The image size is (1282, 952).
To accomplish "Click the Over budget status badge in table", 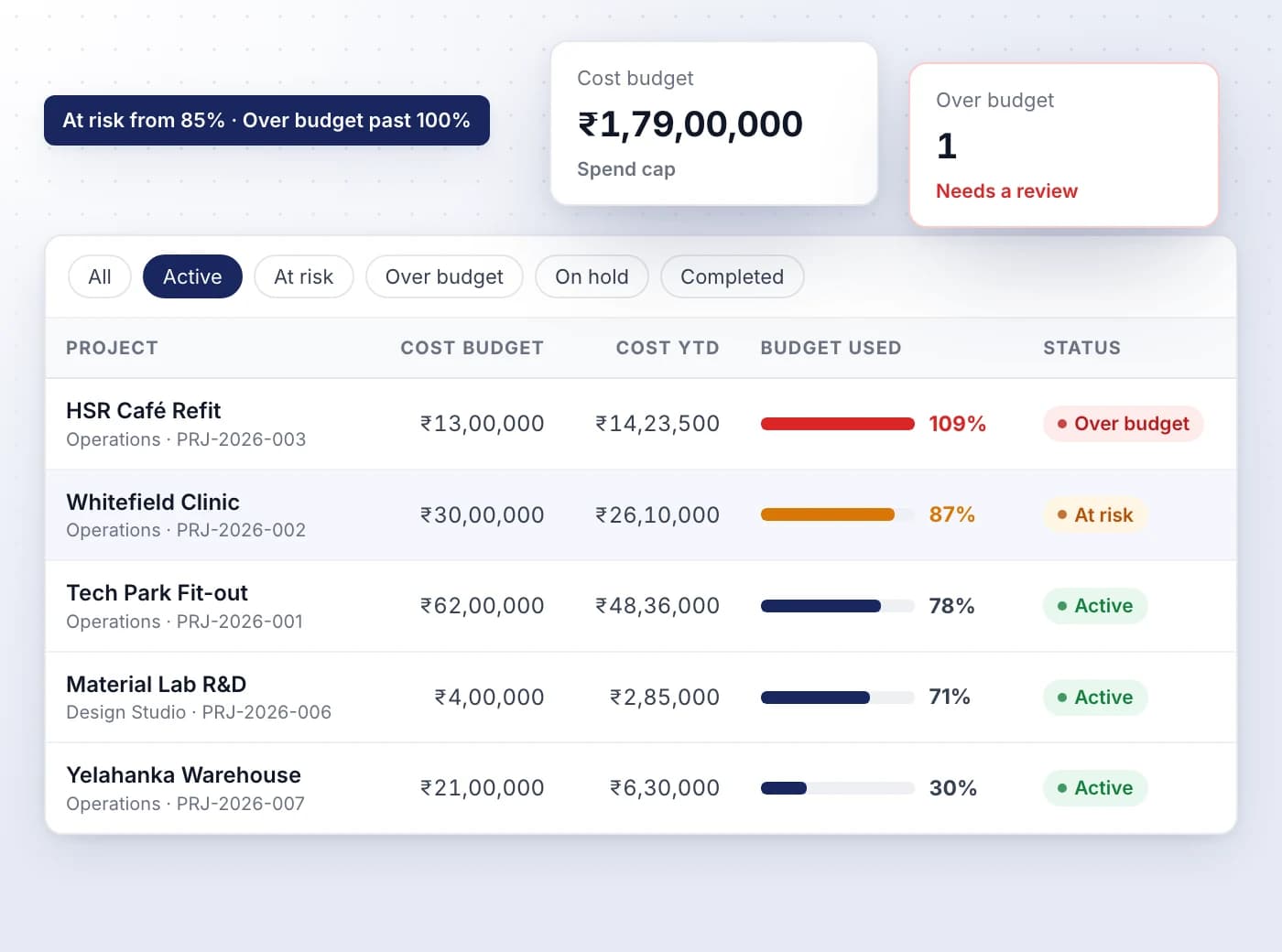I will (1123, 424).
